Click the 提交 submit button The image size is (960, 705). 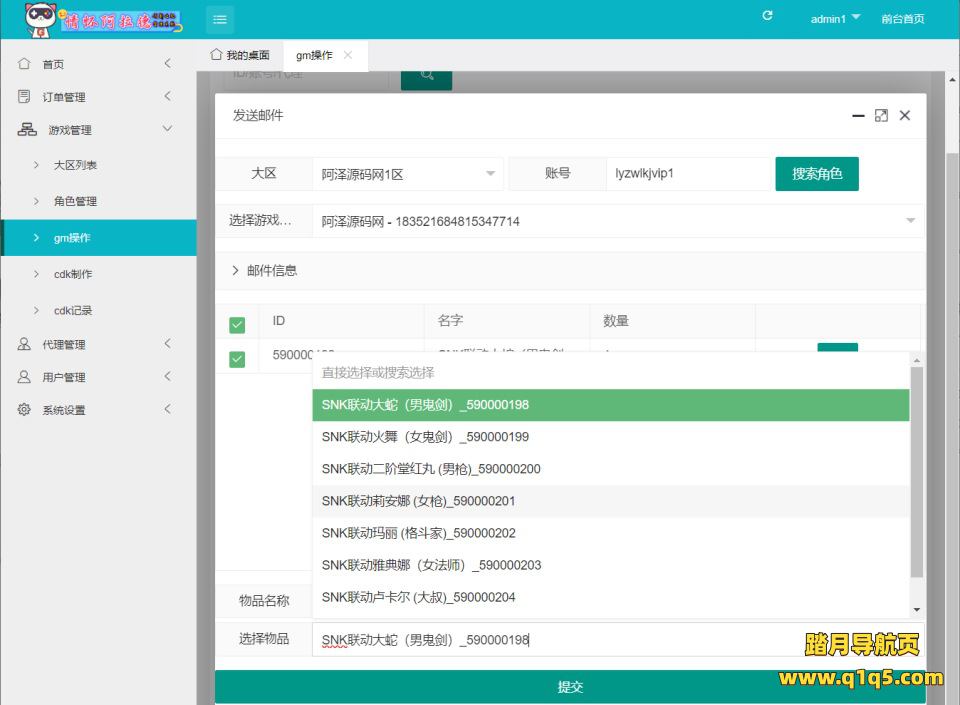[x=570, y=687]
